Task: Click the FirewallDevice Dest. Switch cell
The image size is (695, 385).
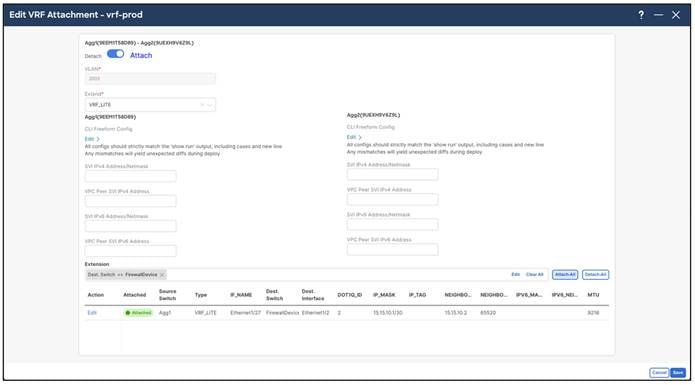Action: (283, 313)
